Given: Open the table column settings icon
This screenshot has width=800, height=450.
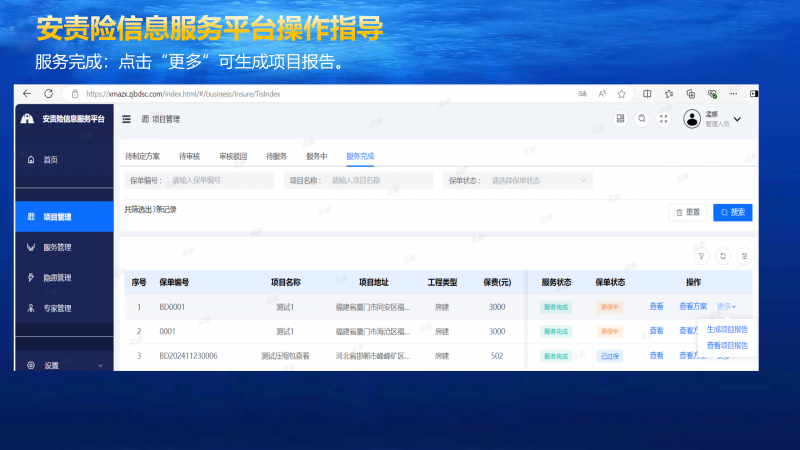Looking at the screenshot, I should coord(744,256).
